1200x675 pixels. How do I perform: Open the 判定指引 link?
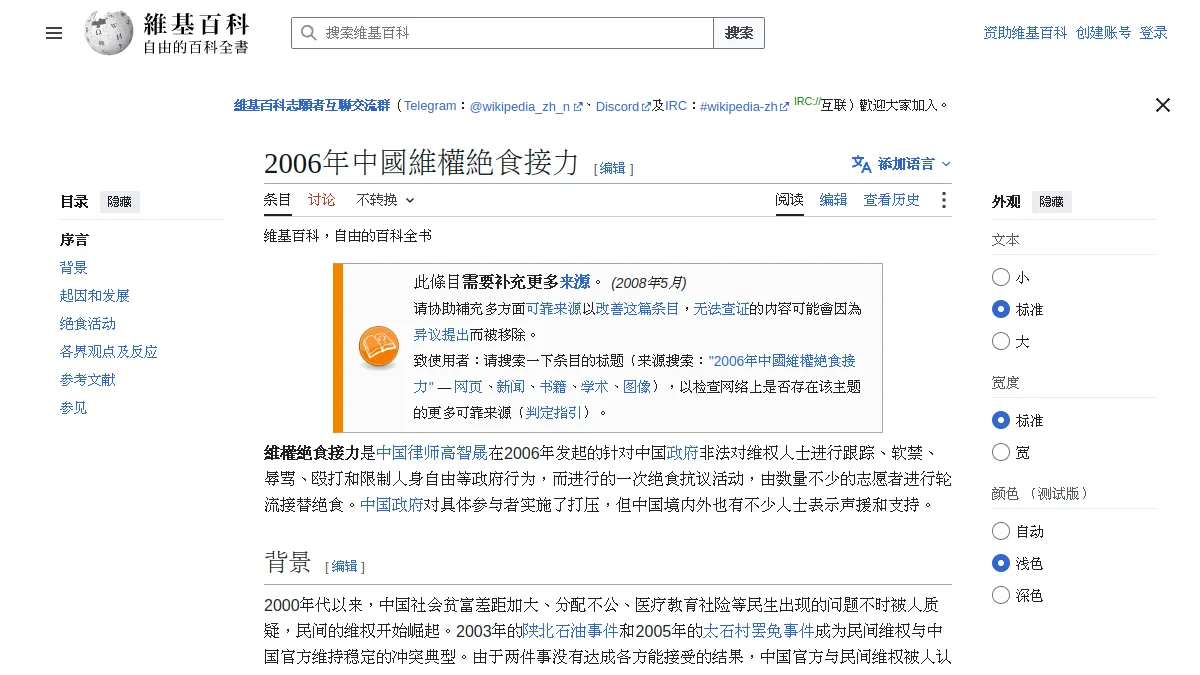coord(554,412)
